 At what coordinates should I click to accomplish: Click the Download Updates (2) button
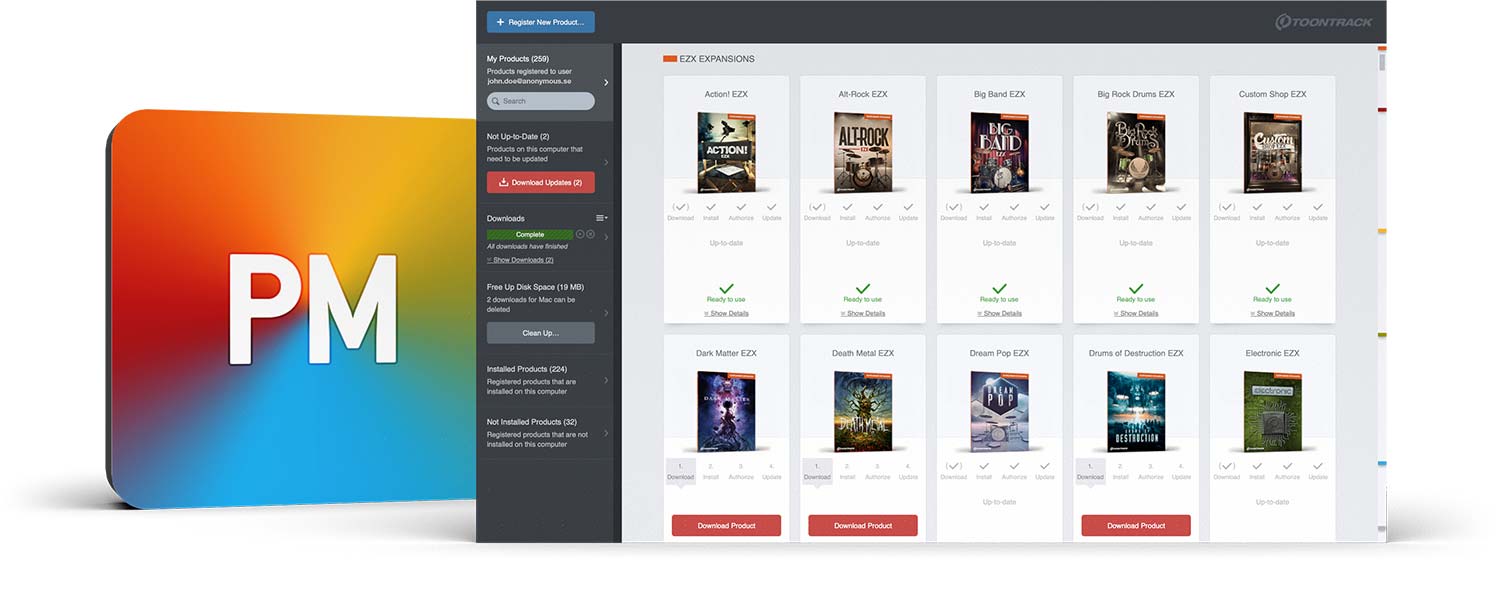click(541, 183)
